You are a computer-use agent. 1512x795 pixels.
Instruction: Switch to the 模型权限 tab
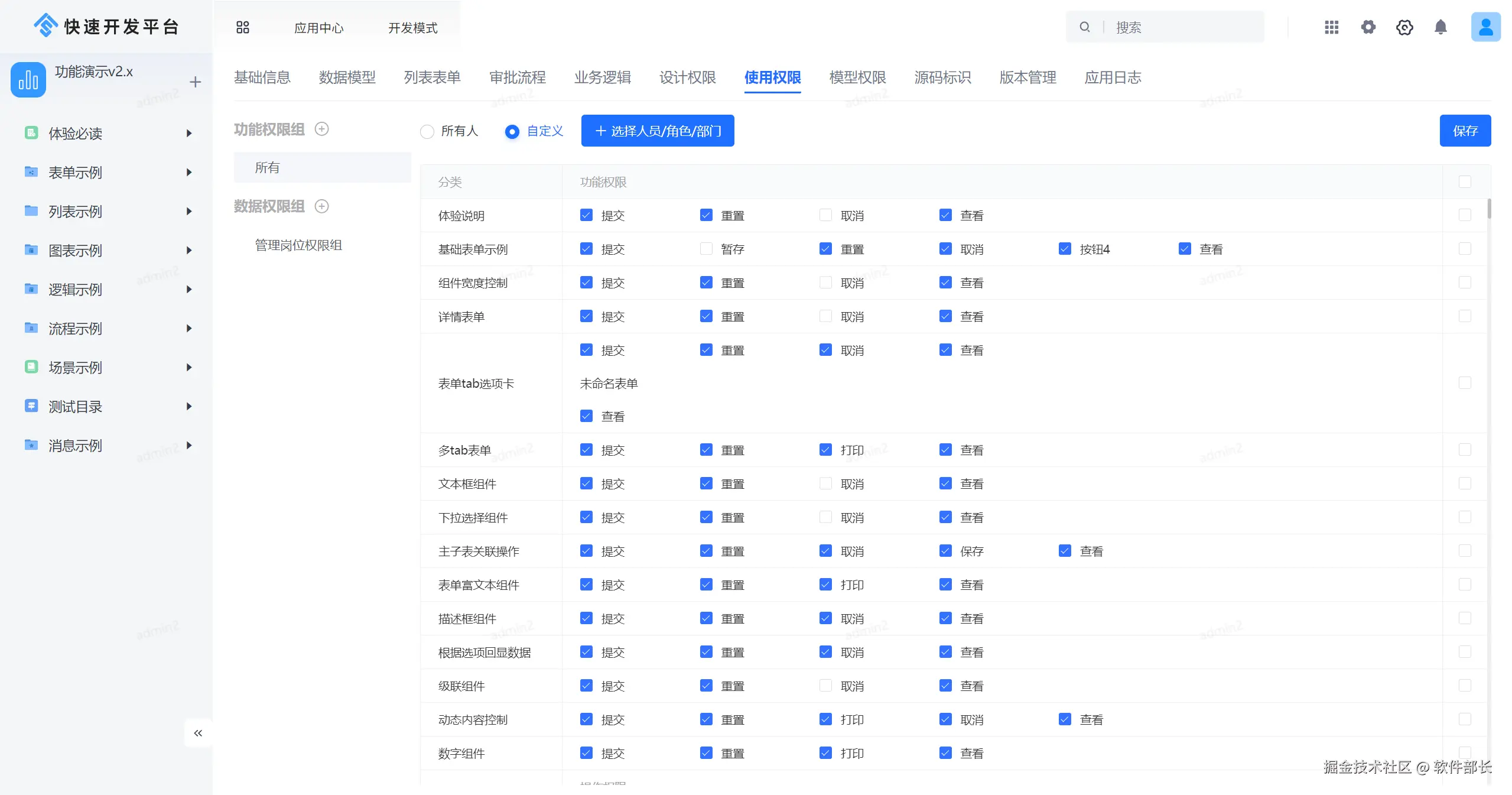click(857, 77)
